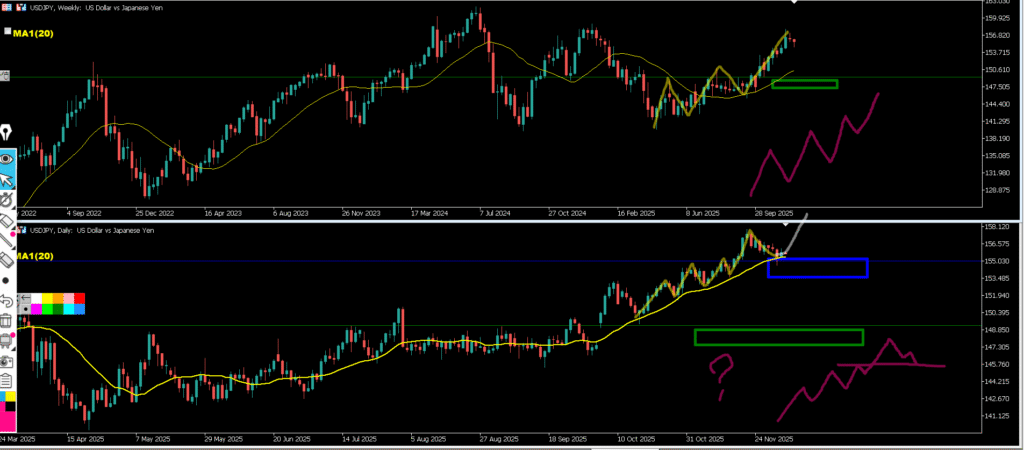Open the clipboard notes icon
The image size is (1024, 450).
(7, 380)
